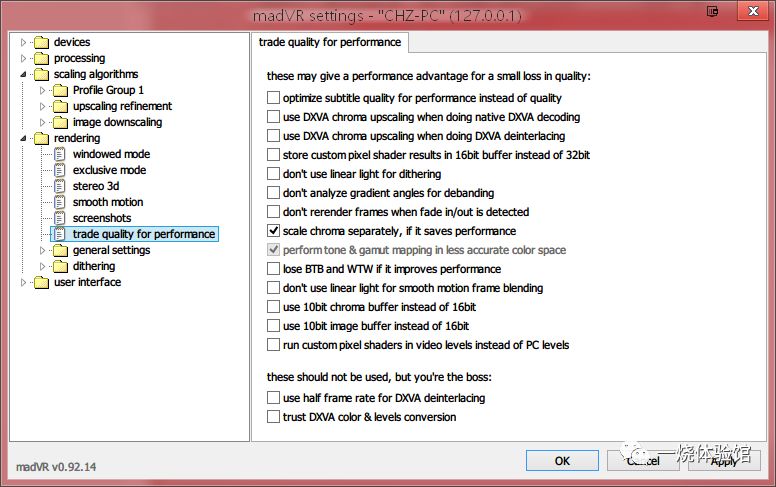Uncheck scale chroma separately option

tap(273, 231)
